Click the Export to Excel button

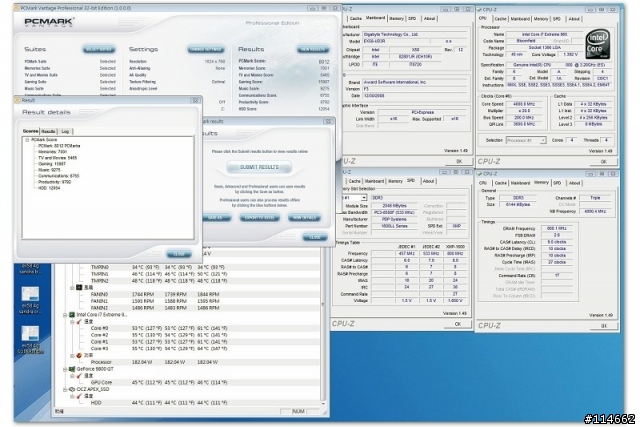coord(260,218)
